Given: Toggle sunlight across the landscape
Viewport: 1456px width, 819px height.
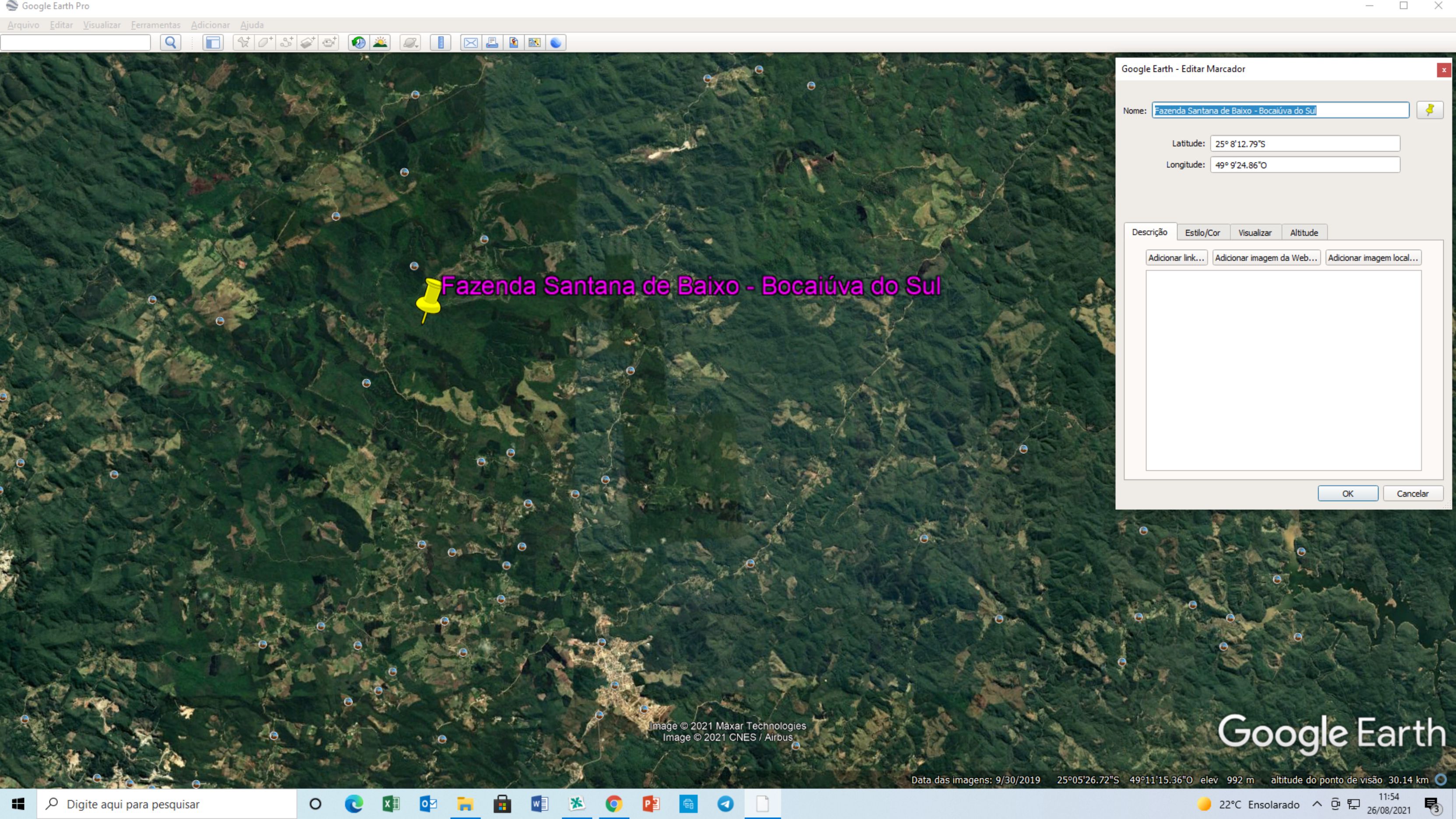Looking at the screenshot, I should (x=380, y=42).
